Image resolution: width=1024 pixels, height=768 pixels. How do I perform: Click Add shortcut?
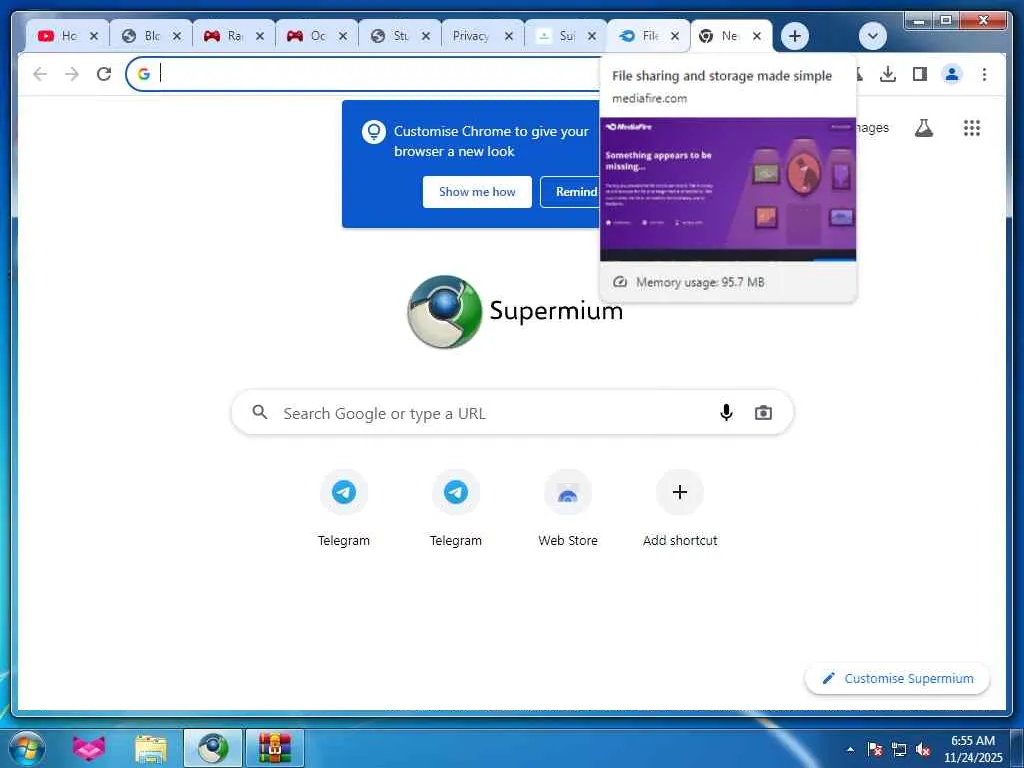(x=680, y=508)
